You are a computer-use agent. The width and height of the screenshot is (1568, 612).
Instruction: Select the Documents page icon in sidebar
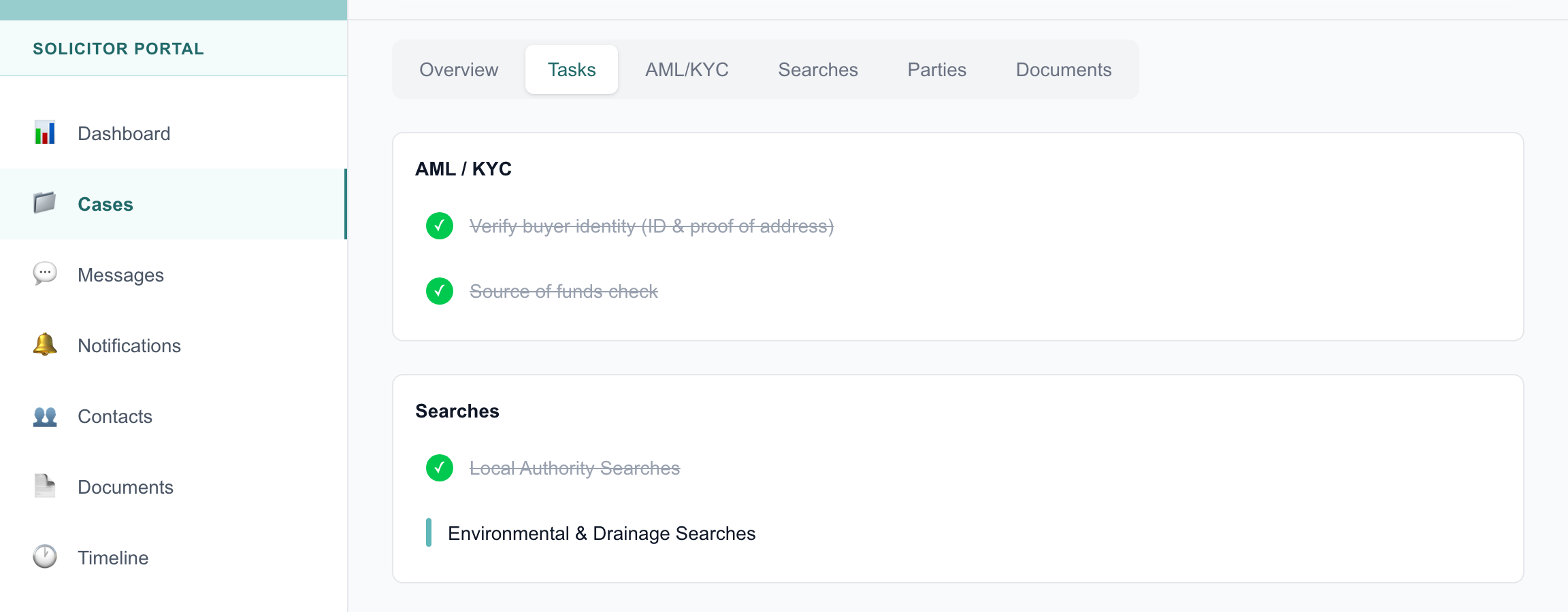tap(45, 486)
